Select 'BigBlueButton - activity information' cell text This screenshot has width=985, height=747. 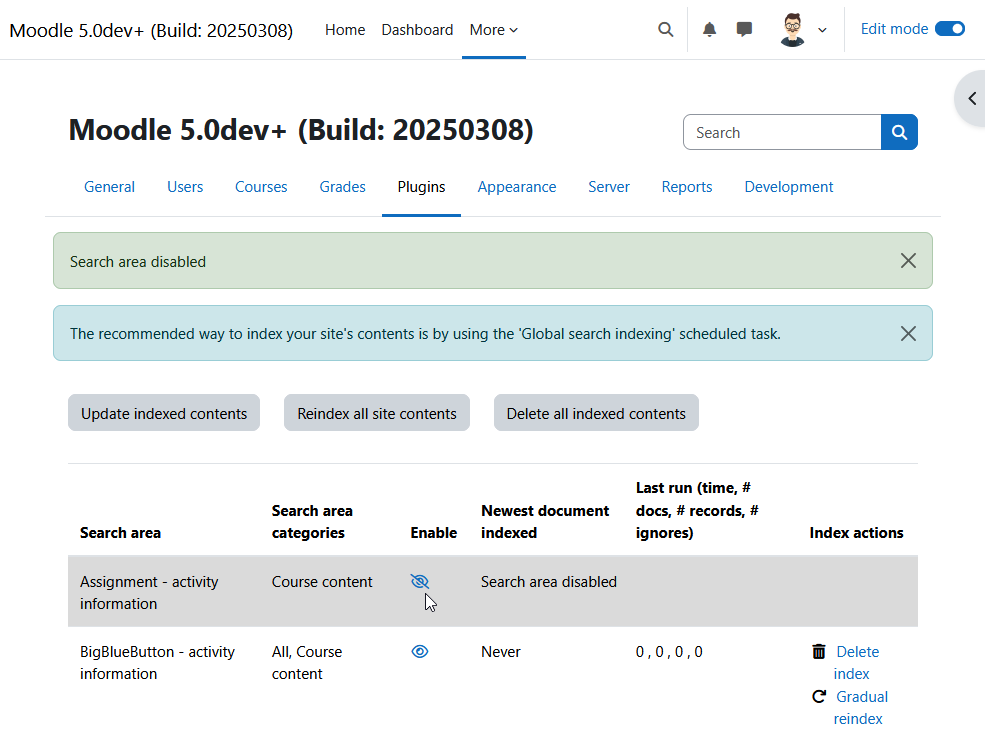(157, 663)
